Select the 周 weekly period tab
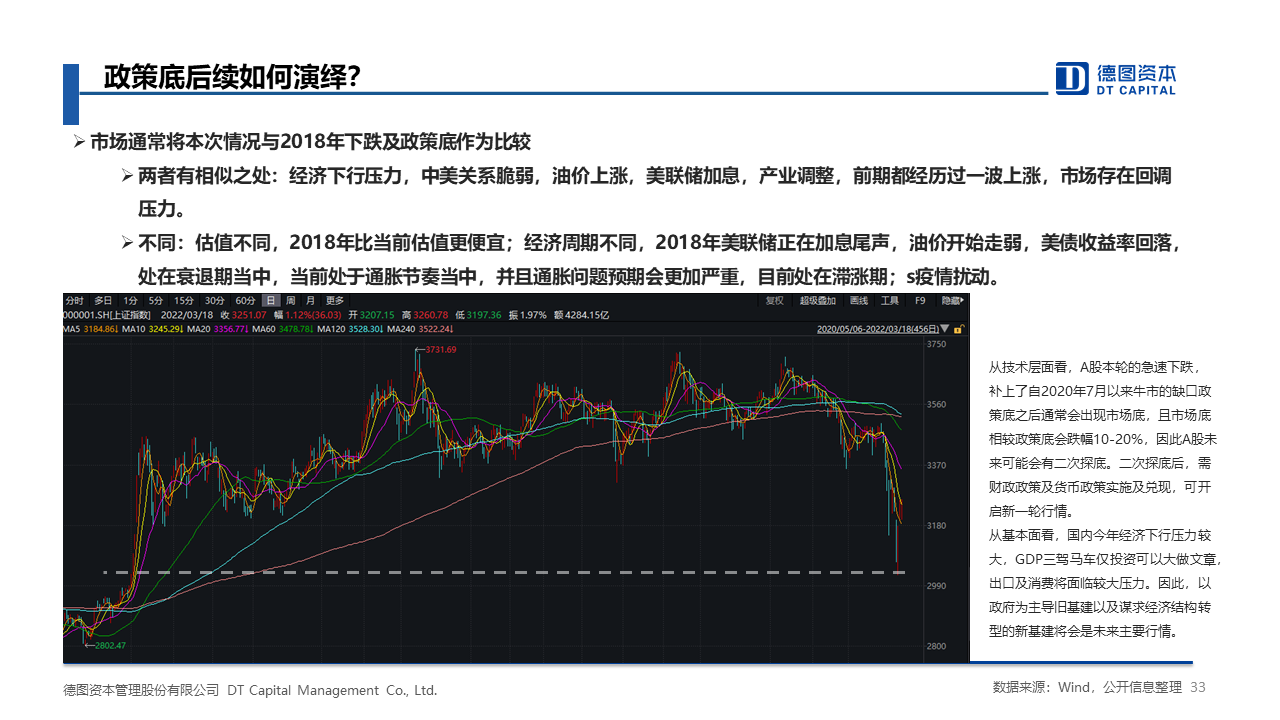This screenshot has width=1280, height=720. click(290, 301)
